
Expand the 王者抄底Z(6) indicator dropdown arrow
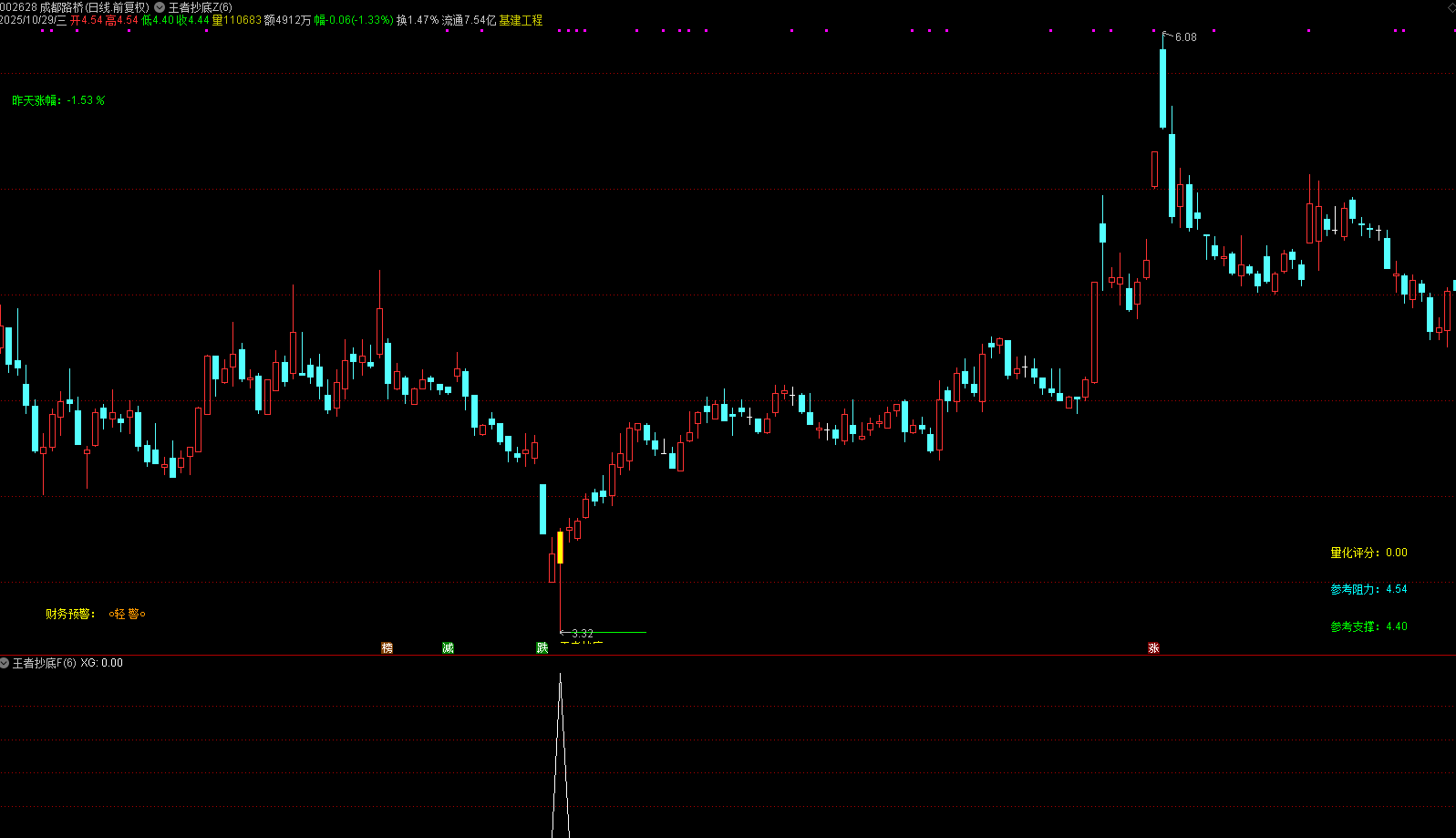coord(160,7)
